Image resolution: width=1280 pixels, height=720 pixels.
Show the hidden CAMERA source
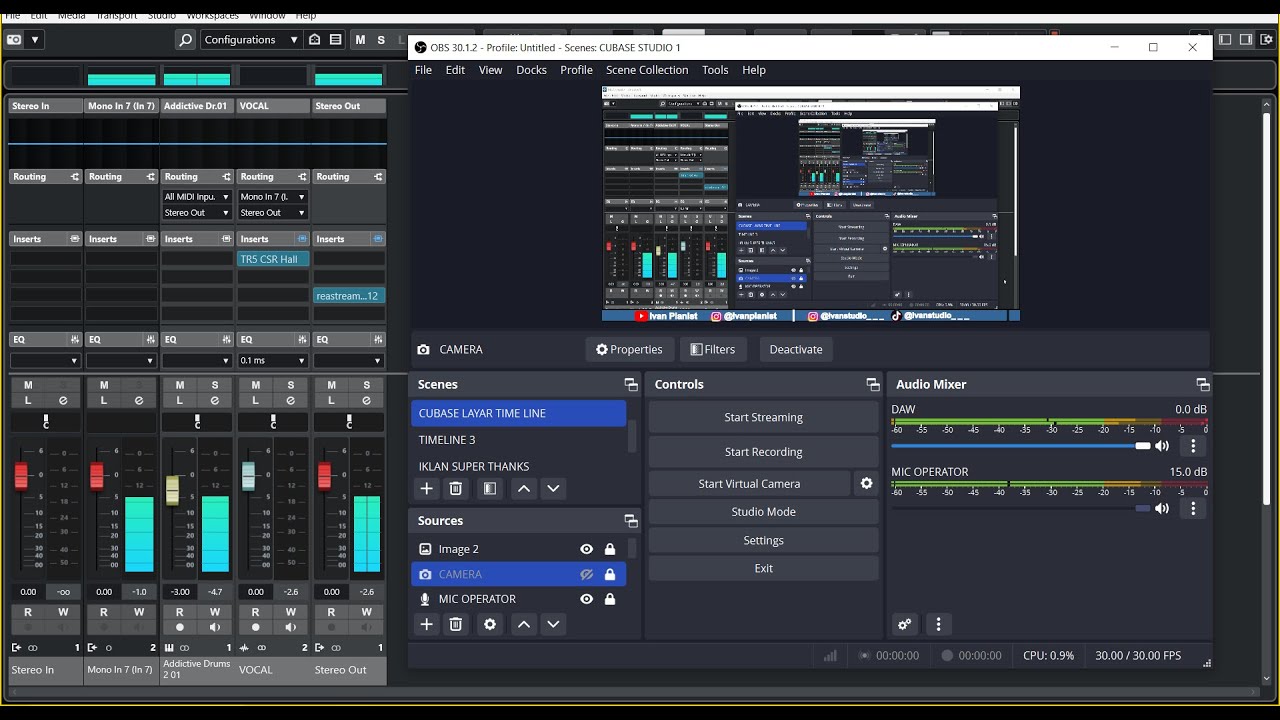click(586, 575)
